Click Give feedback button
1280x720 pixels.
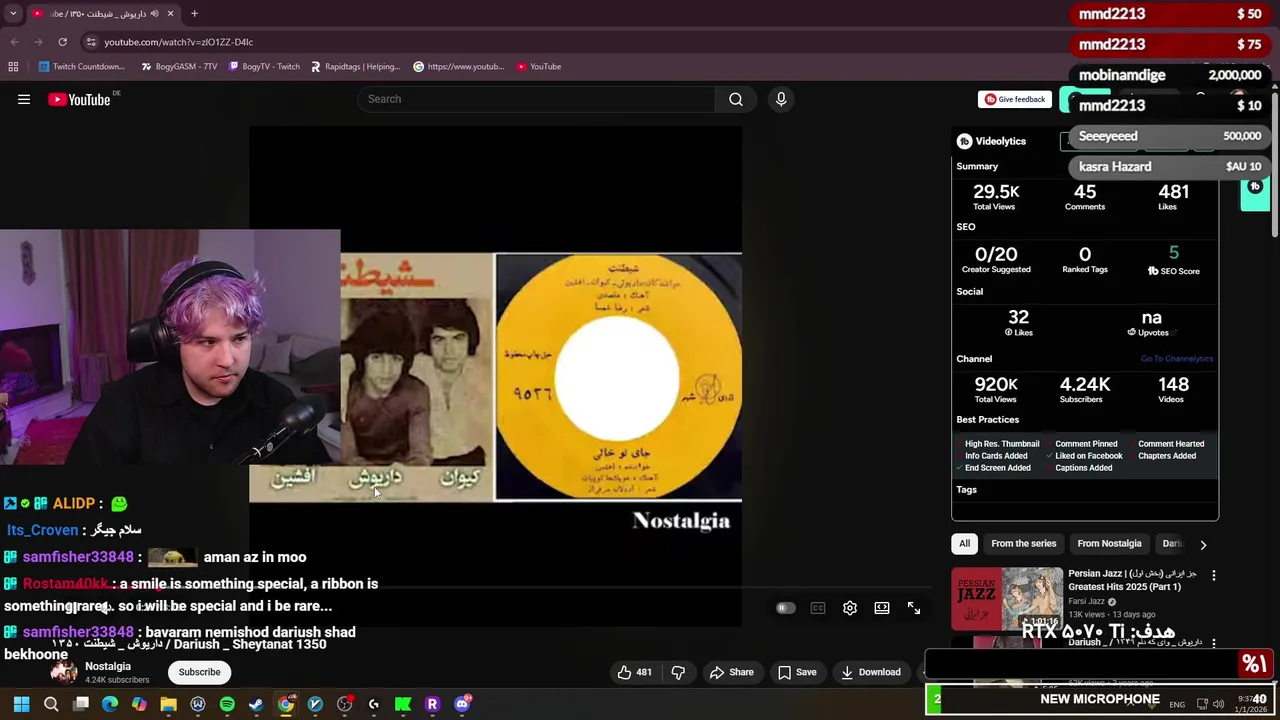click(x=1015, y=99)
